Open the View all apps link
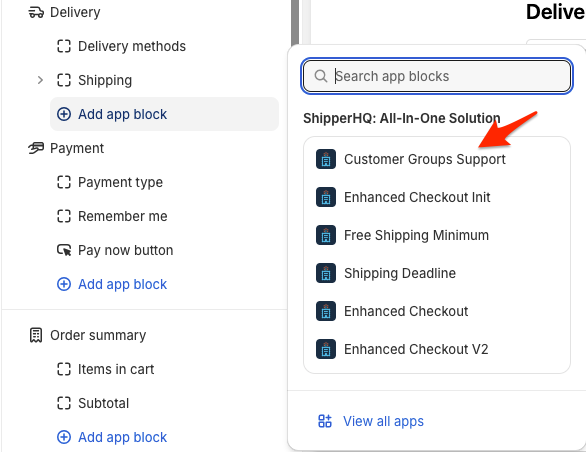The height and width of the screenshot is (452, 586). click(x=383, y=421)
